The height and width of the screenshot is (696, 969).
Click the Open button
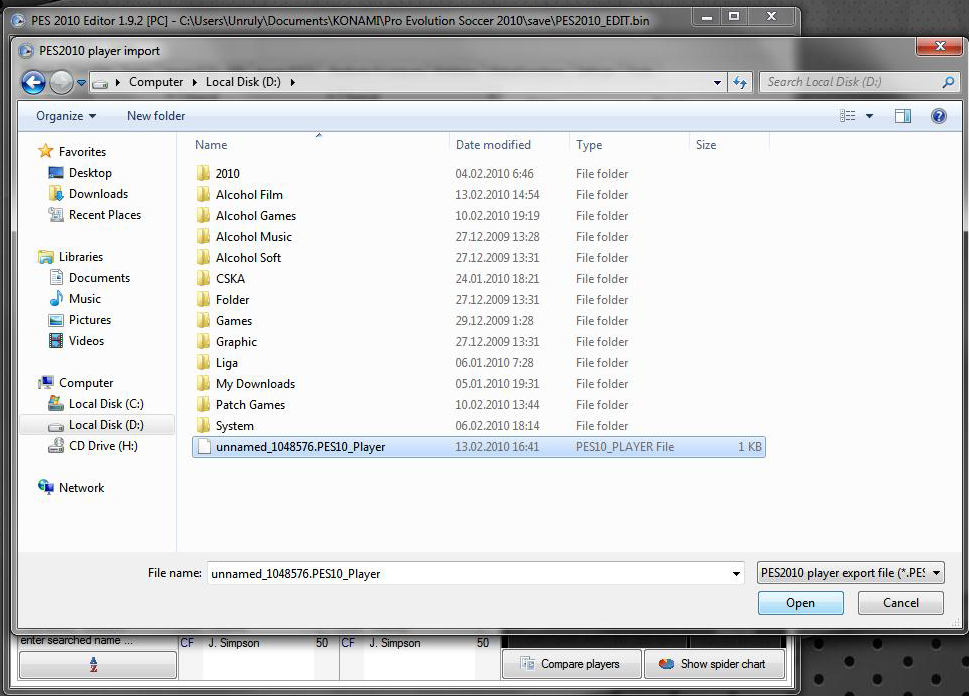coord(800,603)
